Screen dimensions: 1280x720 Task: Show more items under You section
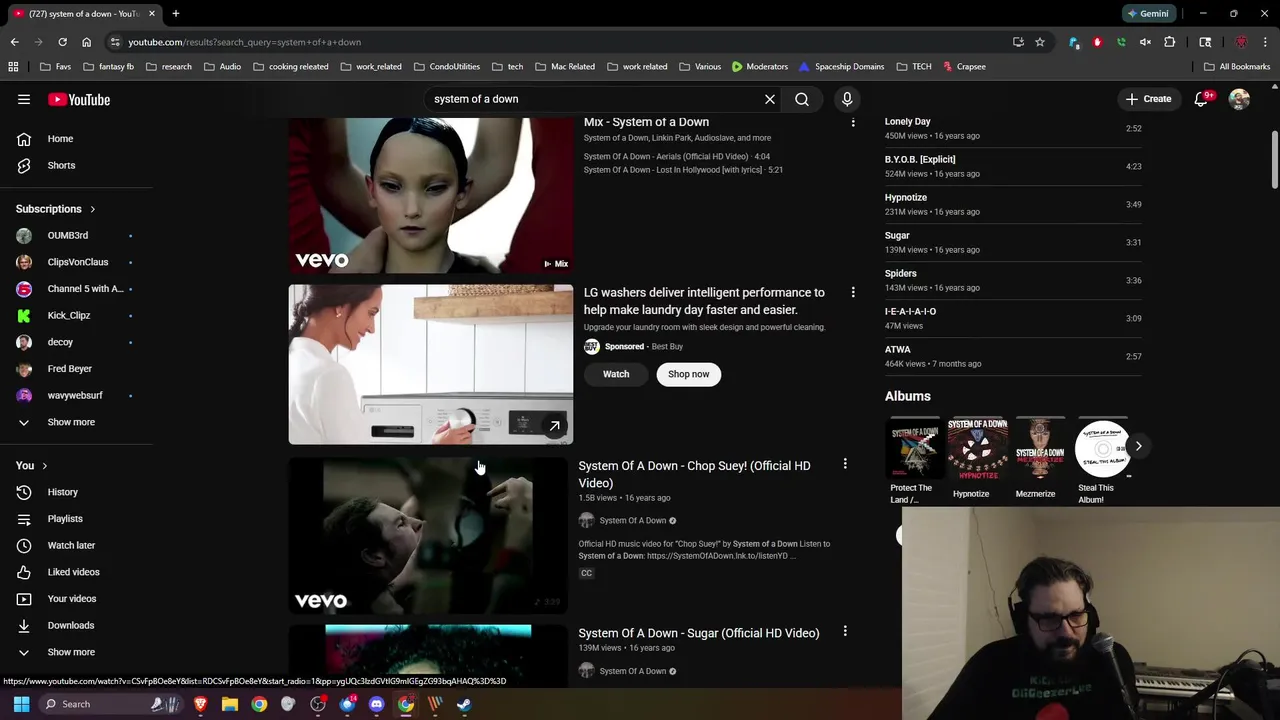[71, 652]
